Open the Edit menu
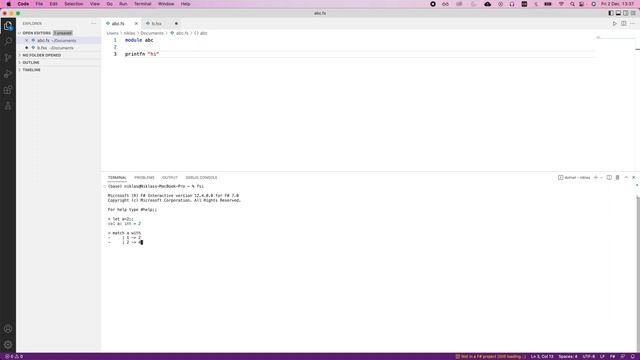 53,4
